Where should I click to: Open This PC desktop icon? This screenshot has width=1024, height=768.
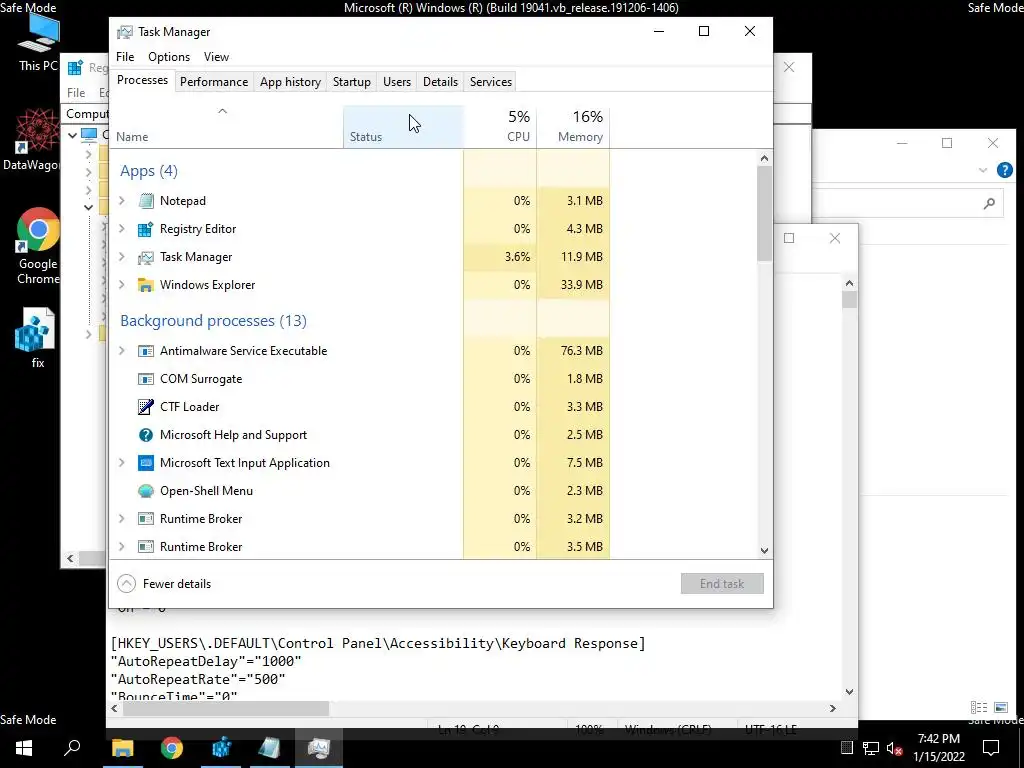(x=38, y=42)
